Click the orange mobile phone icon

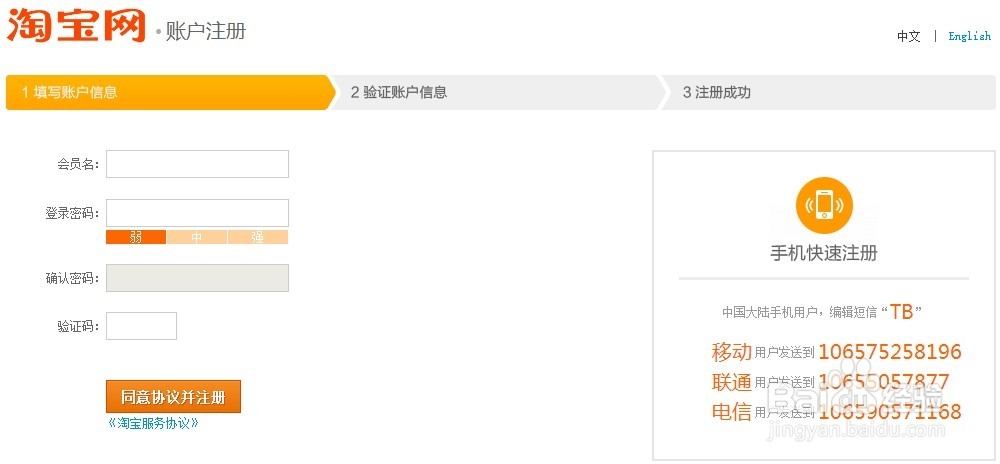[824, 205]
